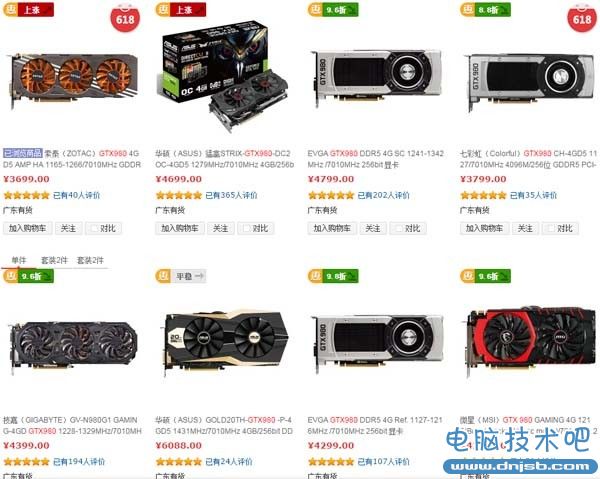600x479 pixels.
Task: Click 关注 for EVGA GTX980 SC
Action: pyautogui.click(x=372, y=228)
